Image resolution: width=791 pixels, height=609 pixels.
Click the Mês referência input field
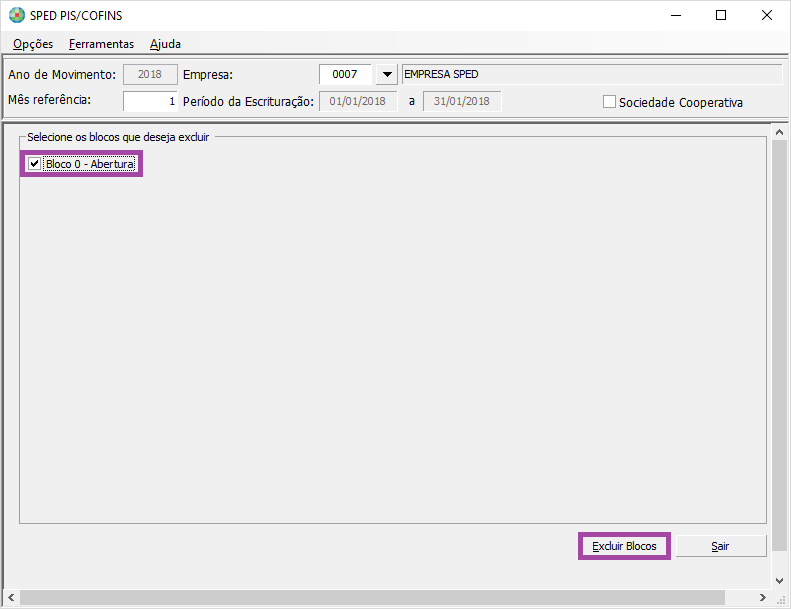[x=150, y=101]
